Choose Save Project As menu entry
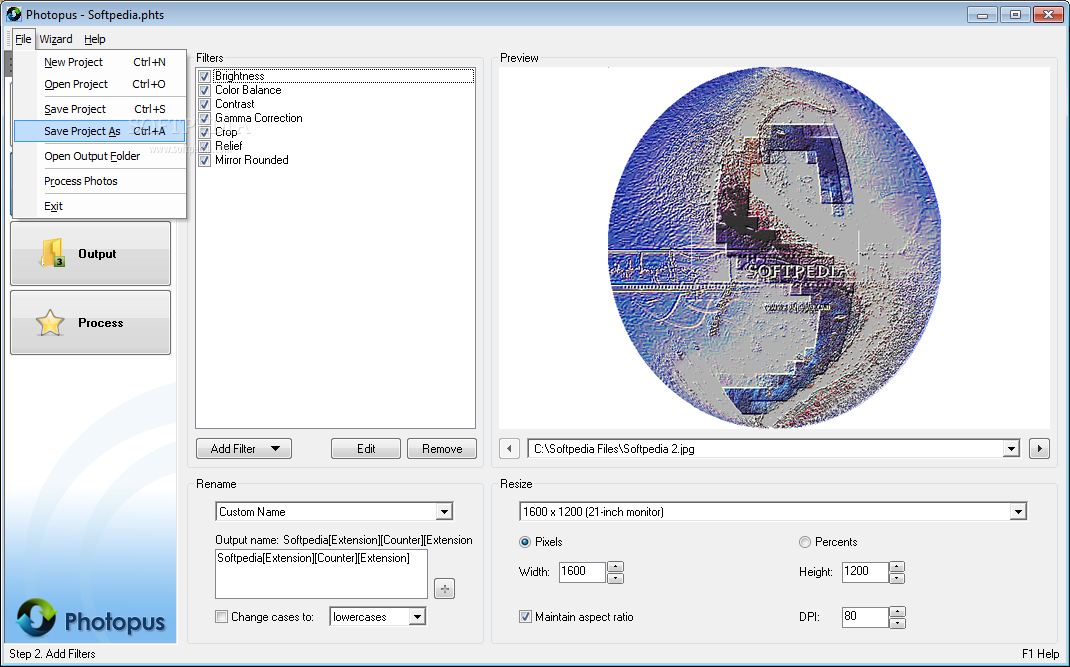The height and width of the screenshot is (667, 1070). point(100,131)
